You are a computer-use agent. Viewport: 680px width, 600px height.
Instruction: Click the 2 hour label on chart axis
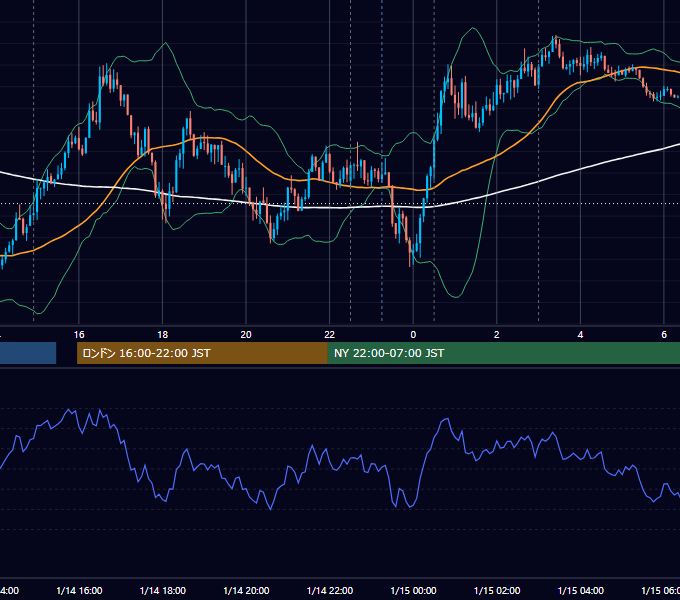tap(497, 335)
